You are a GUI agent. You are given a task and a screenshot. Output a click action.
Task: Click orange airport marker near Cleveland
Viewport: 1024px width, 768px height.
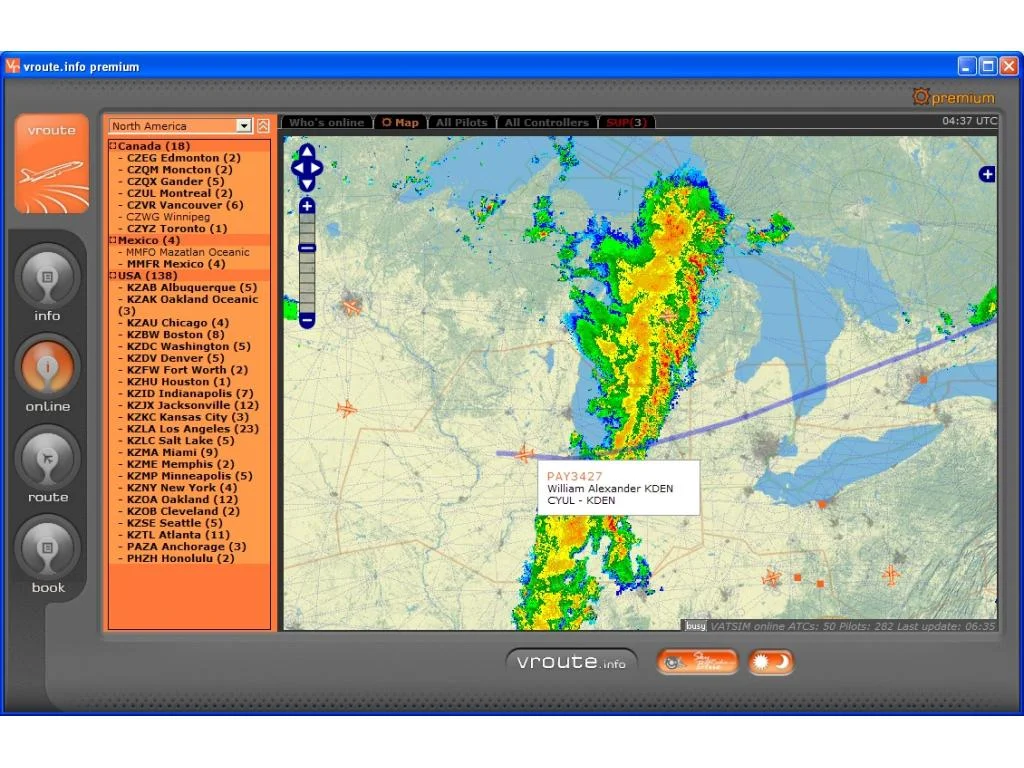pos(822,504)
